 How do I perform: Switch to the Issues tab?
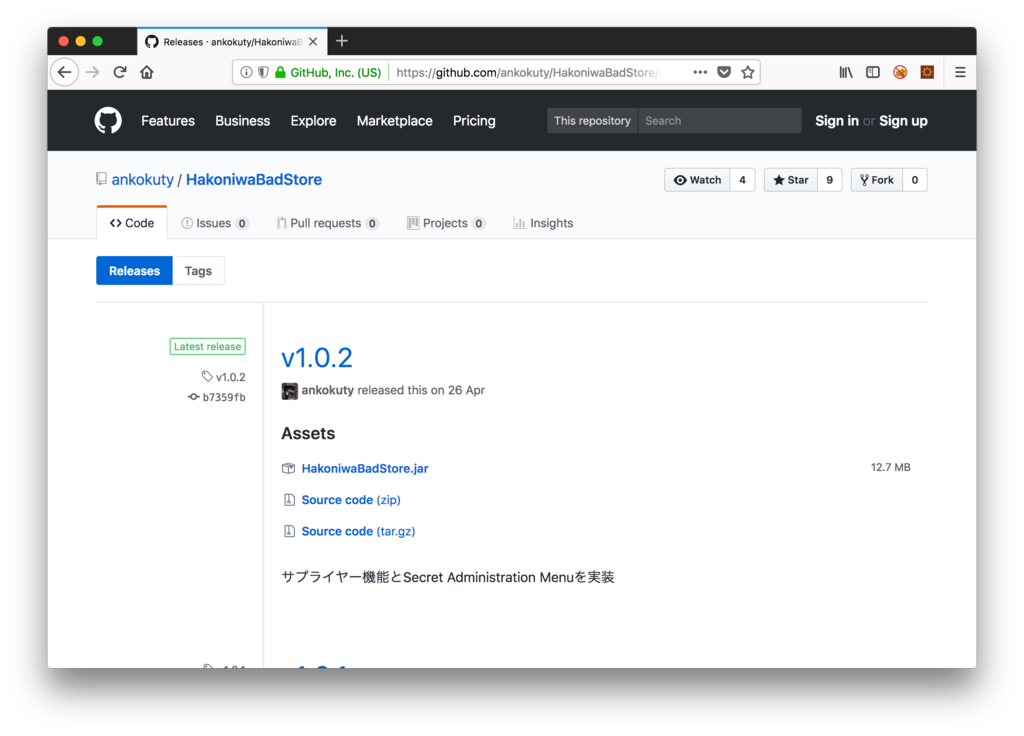coord(215,223)
